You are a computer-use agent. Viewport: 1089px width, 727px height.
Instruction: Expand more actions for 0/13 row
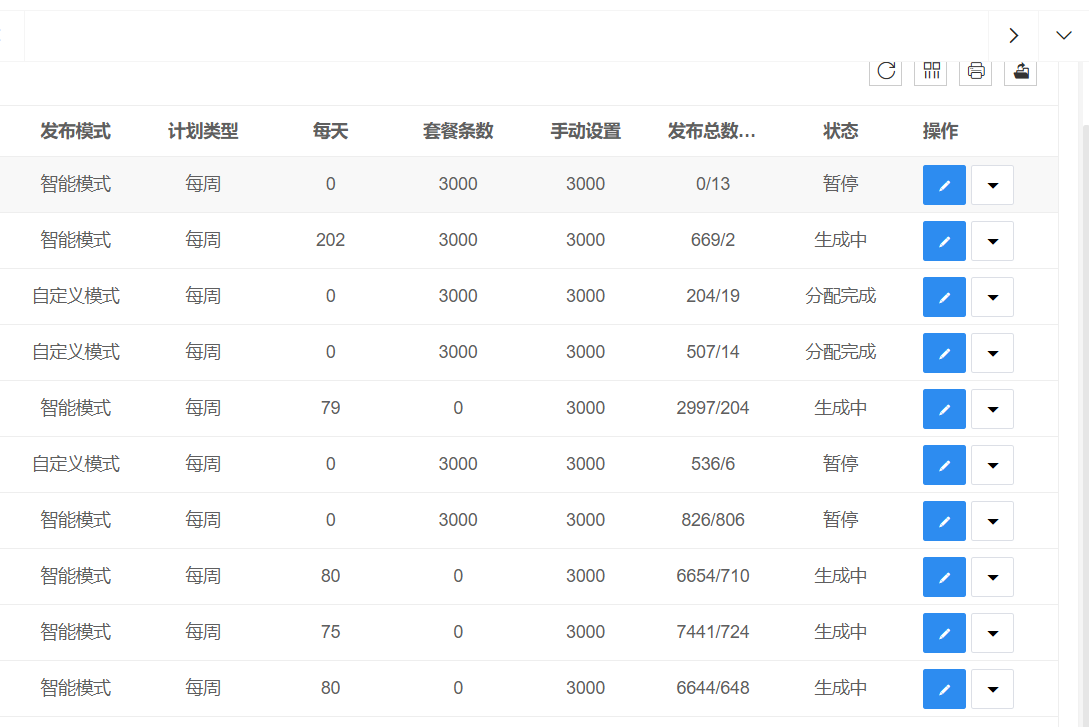point(992,185)
